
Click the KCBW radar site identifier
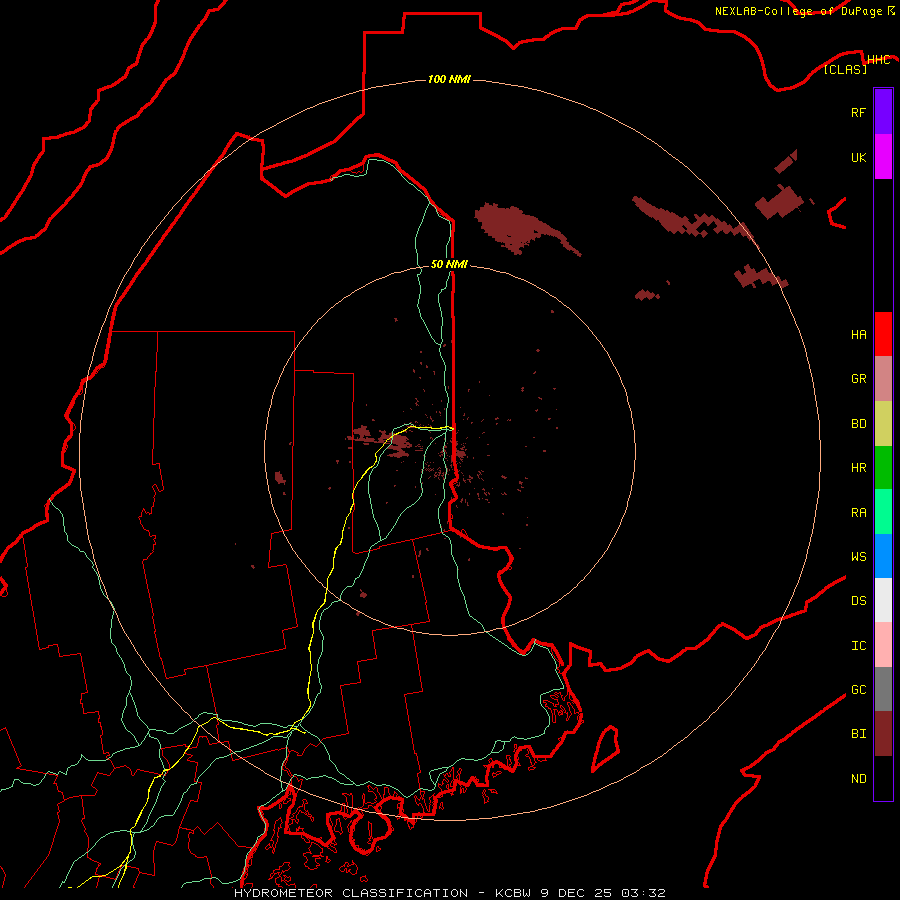(x=514, y=893)
